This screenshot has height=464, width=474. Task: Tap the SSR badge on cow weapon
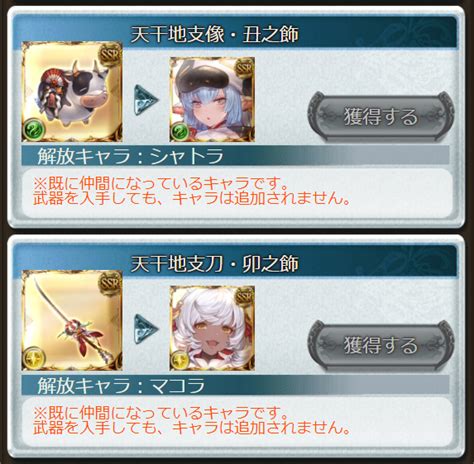tap(110, 55)
